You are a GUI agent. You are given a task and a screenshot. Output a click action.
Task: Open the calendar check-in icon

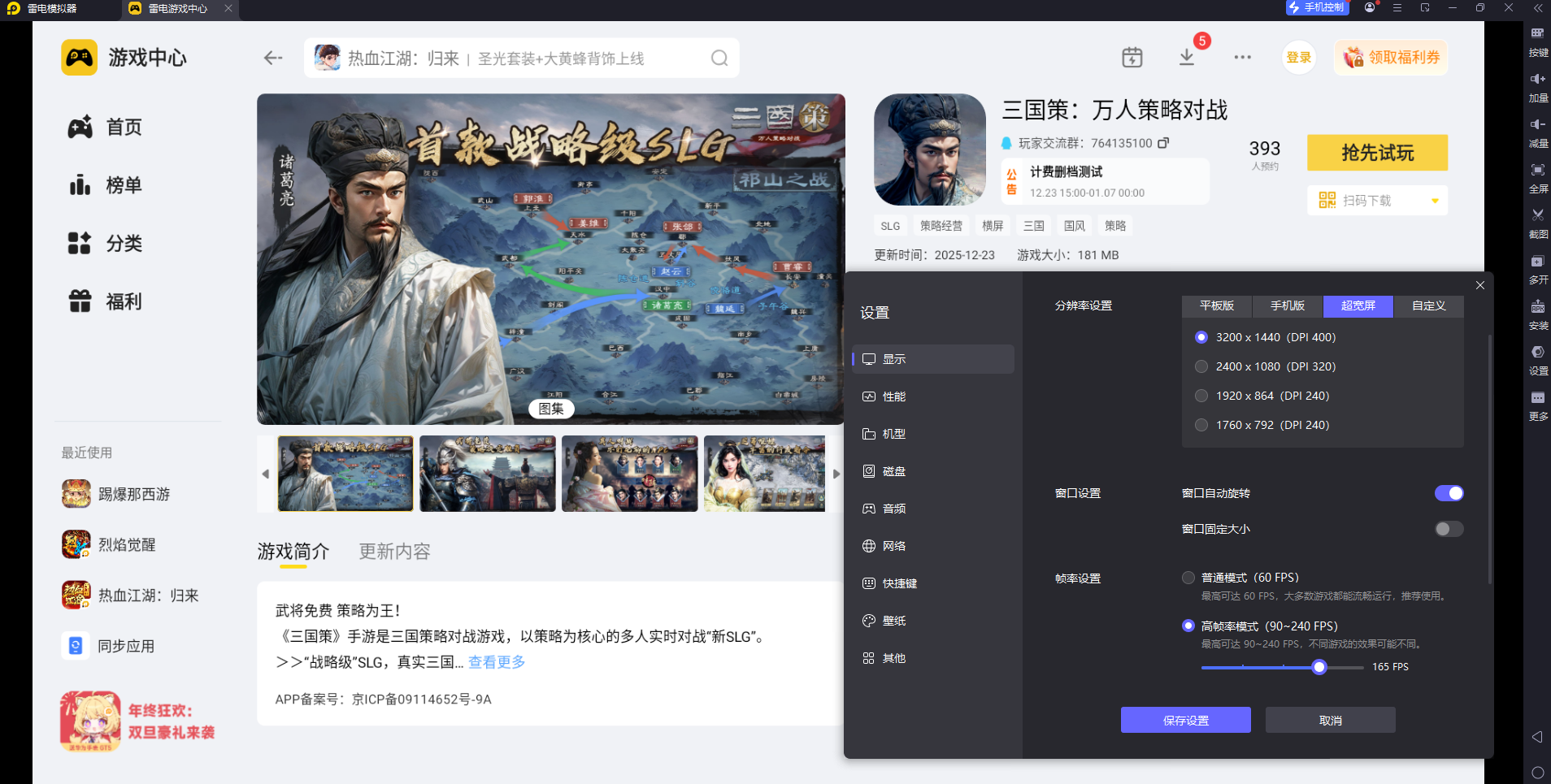point(1132,57)
